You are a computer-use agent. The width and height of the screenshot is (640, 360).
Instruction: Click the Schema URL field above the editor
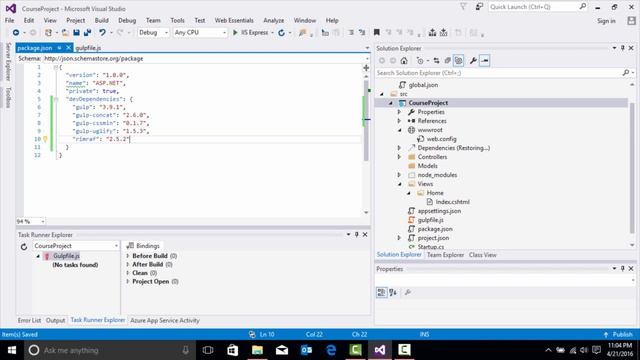coord(204,59)
